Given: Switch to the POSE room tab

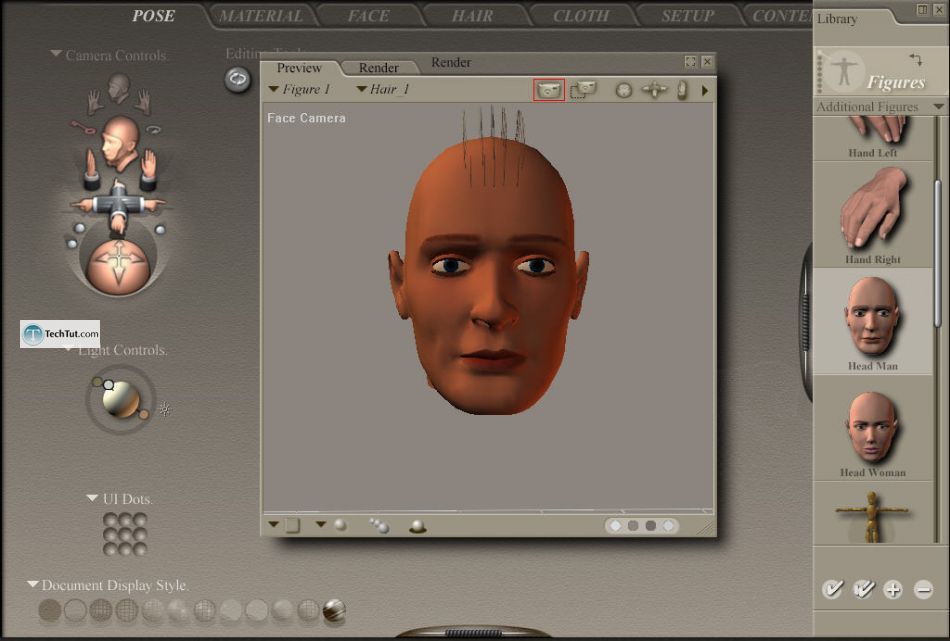Looking at the screenshot, I should (x=153, y=16).
